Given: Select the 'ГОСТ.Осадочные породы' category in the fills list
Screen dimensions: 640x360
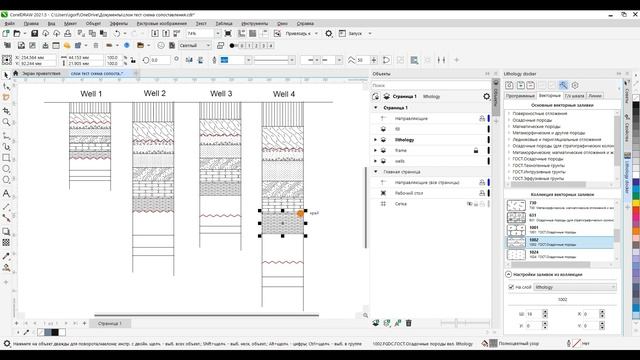Looking at the screenshot, I should [538, 159].
